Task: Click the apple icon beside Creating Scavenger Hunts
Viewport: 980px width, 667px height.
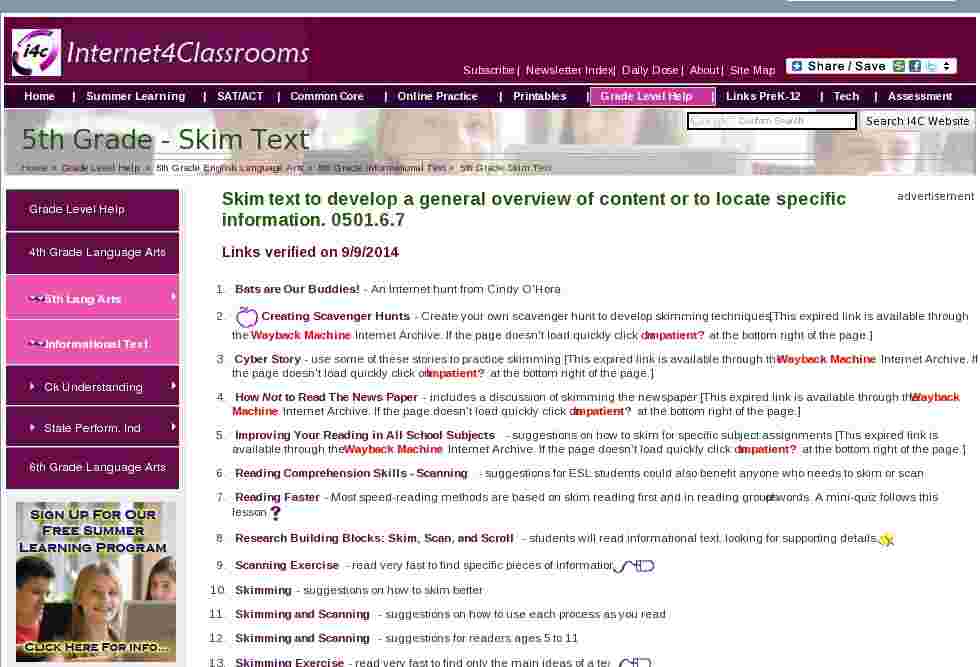Action: click(246, 317)
